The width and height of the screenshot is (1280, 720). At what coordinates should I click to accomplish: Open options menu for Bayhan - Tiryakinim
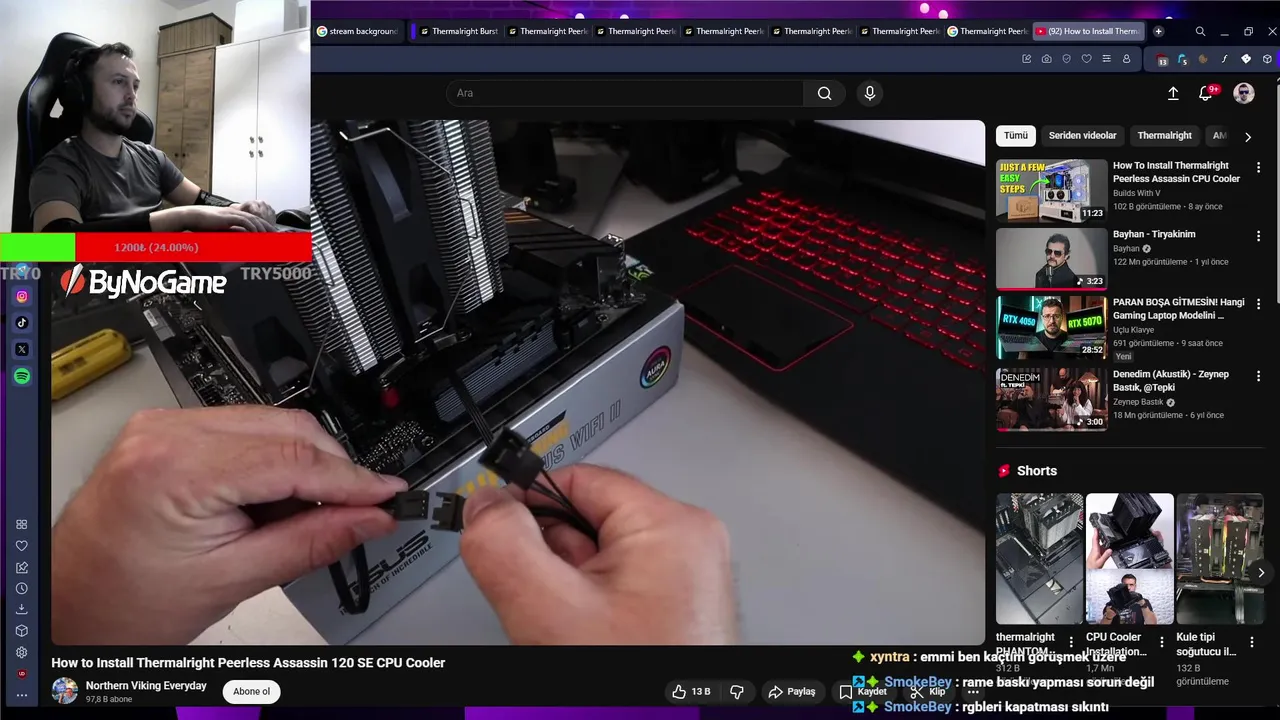(x=1258, y=237)
